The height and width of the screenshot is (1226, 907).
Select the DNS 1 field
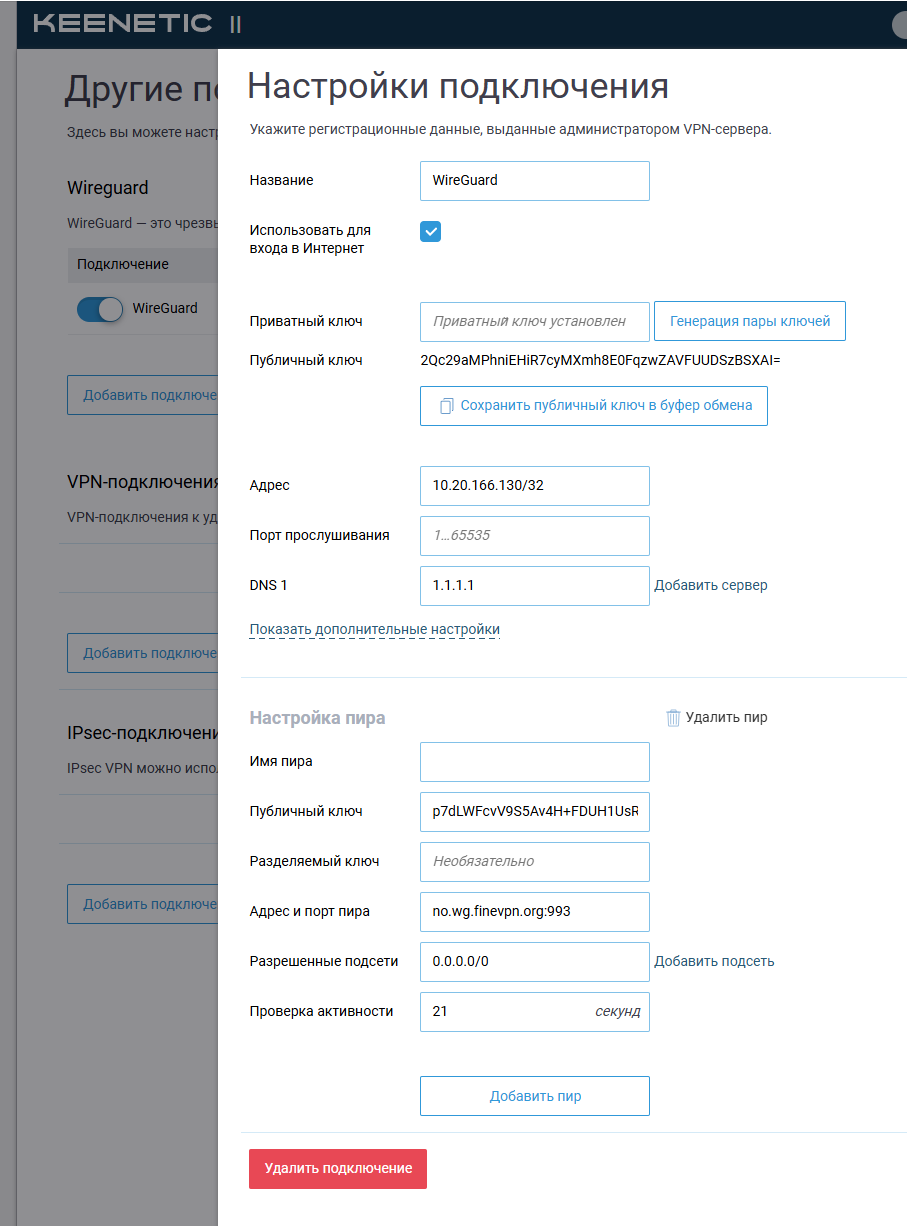(x=535, y=586)
